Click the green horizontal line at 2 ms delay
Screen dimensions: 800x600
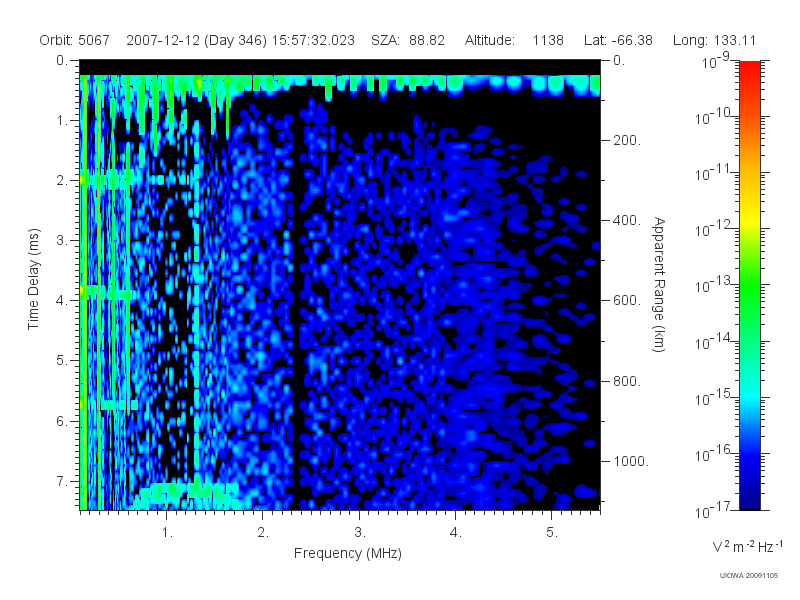pyautogui.click(x=108, y=180)
